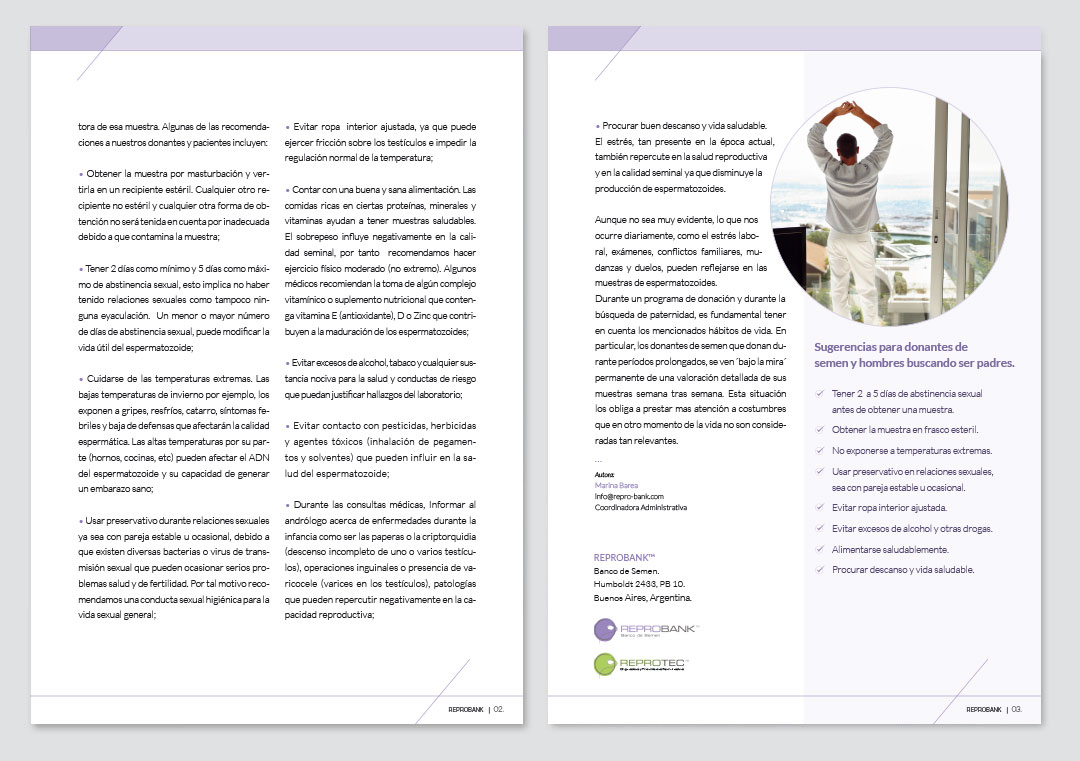The height and width of the screenshot is (761, 1080).
Task: Select checkmark next to 'Alimentarse saludablemente'
Action: click(820, 550)
